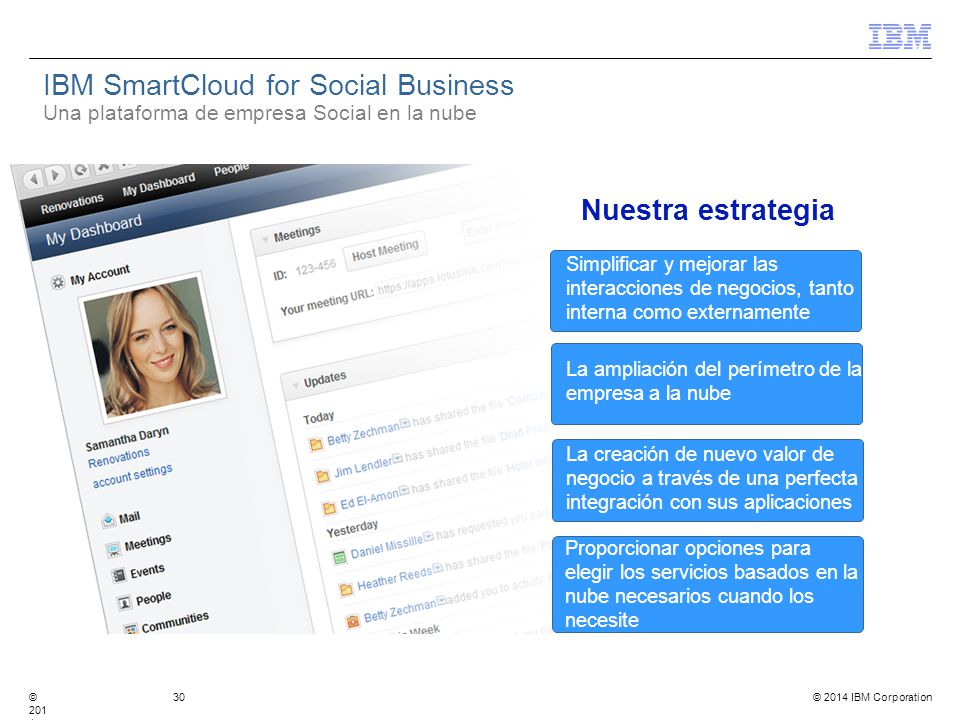Open Daniel Missille link under Yesterday
This screenshot has width=960, height=720.
click(x=387, y=547)
